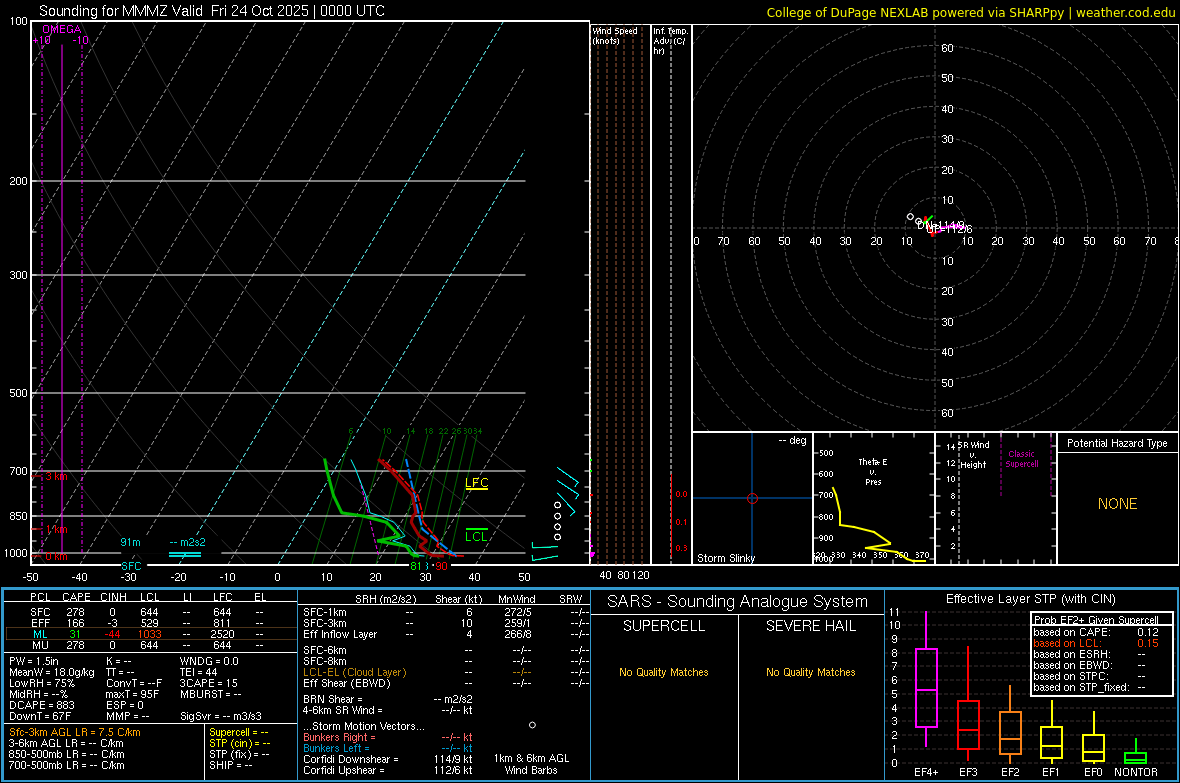Open the SUPERCELL analogue column
The height and width of the screenshot is (783, 1180).
pos(664,626)
